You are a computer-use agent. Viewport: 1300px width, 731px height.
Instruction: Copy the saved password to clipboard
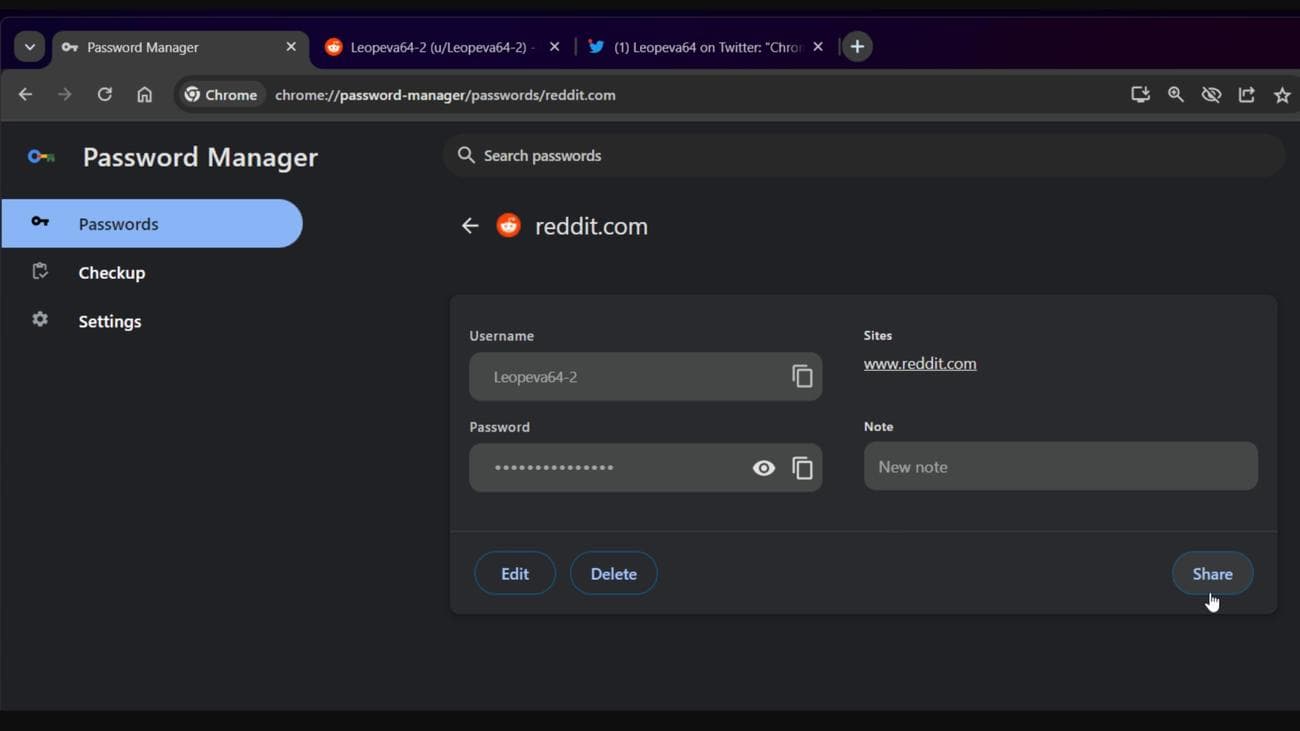(x=802, y=467)
